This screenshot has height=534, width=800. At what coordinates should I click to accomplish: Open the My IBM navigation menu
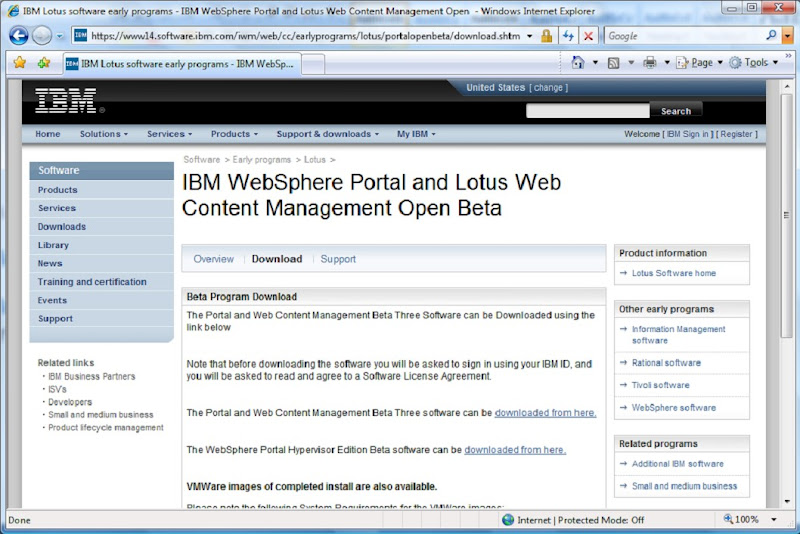416,134
